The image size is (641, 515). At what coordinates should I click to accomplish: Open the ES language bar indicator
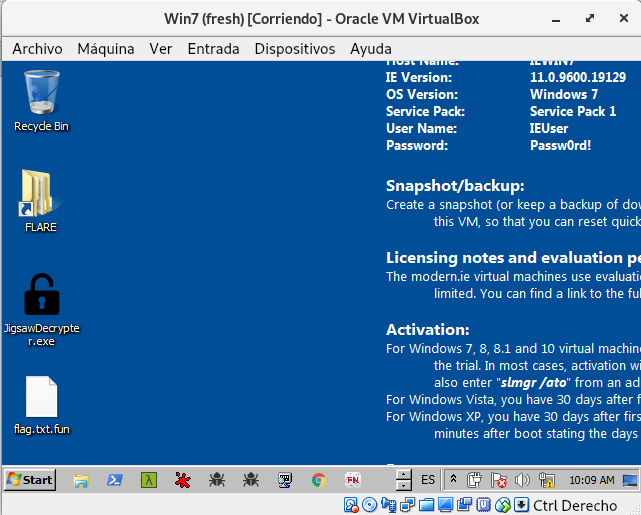(x=428, y=480)
